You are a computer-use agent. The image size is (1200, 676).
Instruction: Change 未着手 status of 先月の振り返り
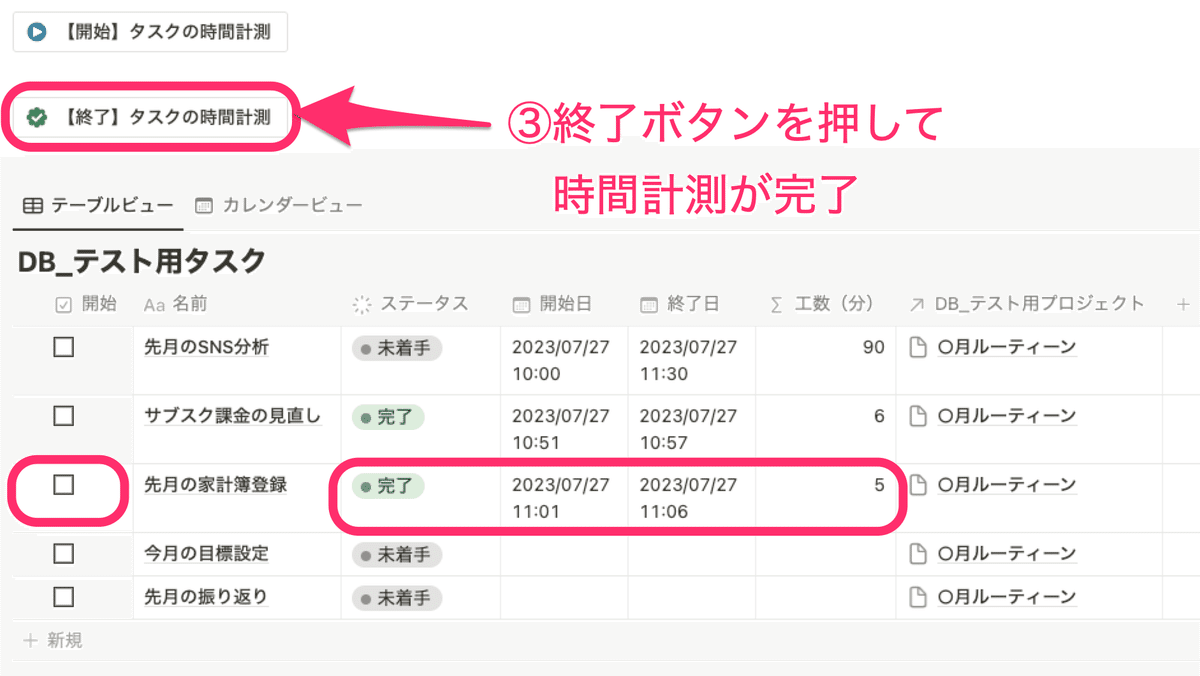(x=397, y=598)
